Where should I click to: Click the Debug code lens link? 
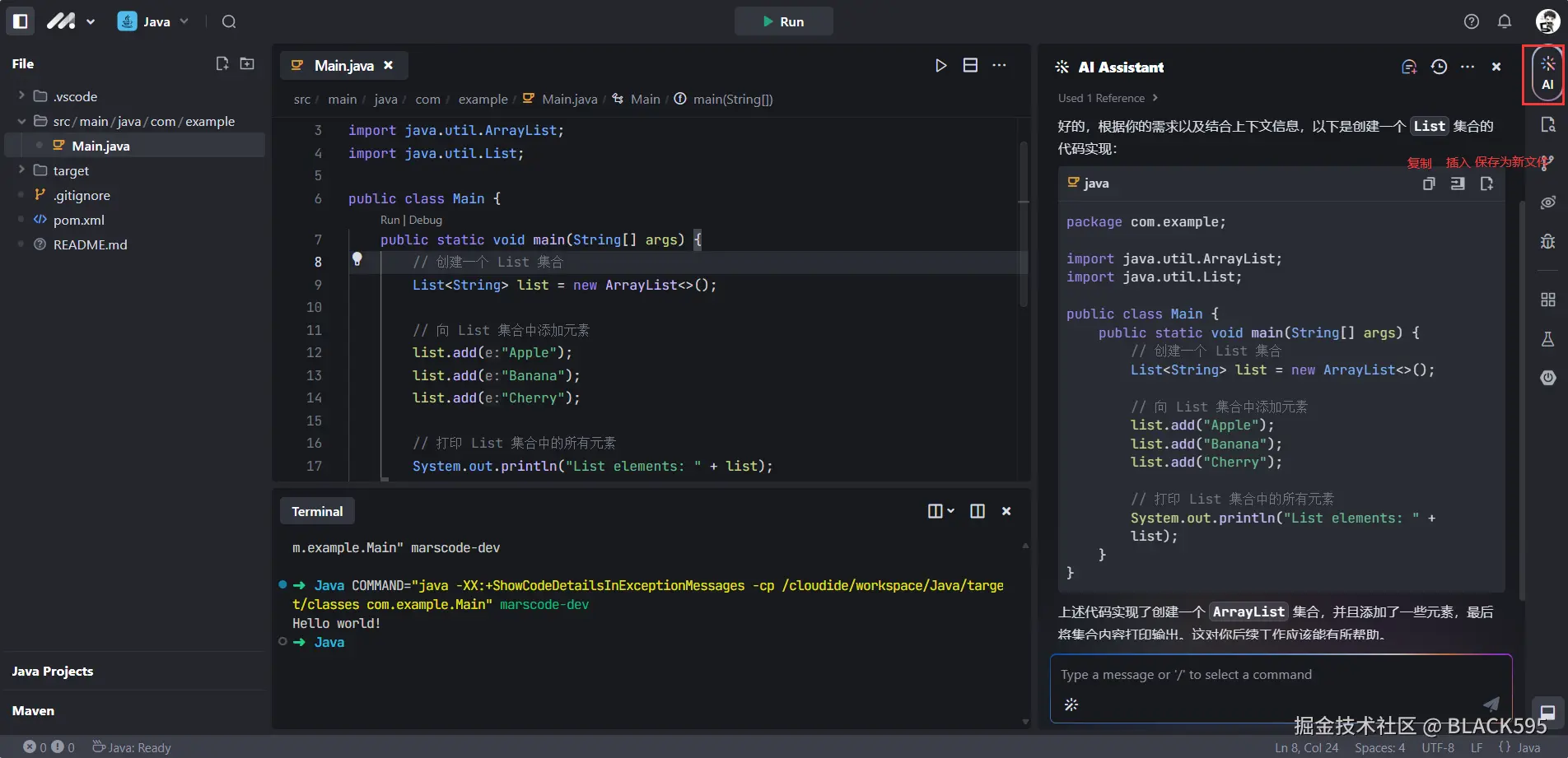click(x=426, y=220)
